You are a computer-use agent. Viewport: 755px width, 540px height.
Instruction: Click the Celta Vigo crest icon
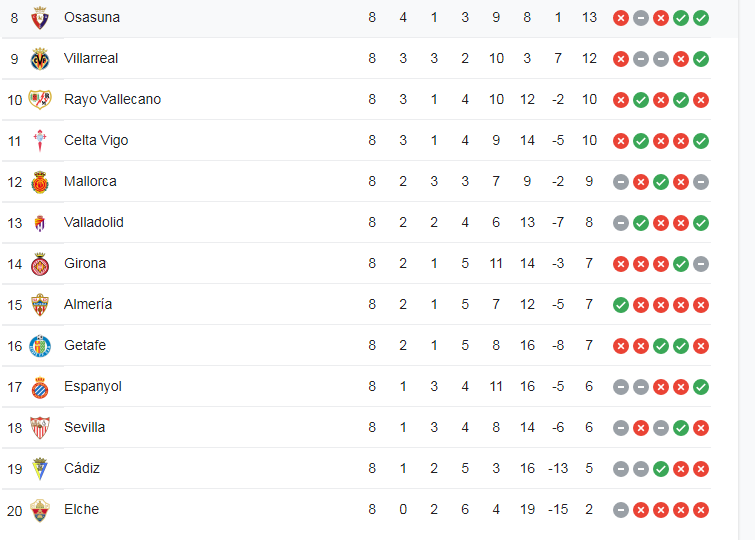tap(40, 141)
